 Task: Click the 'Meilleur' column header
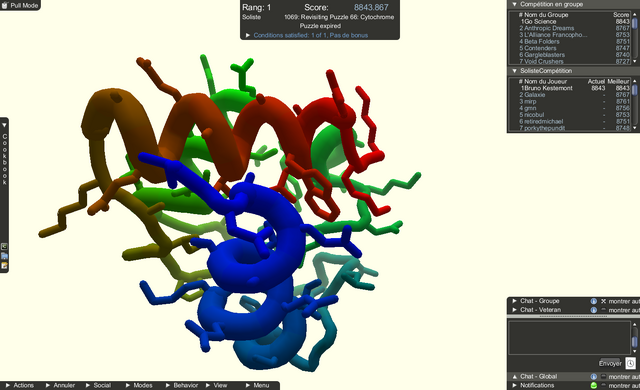pos(618,82)
